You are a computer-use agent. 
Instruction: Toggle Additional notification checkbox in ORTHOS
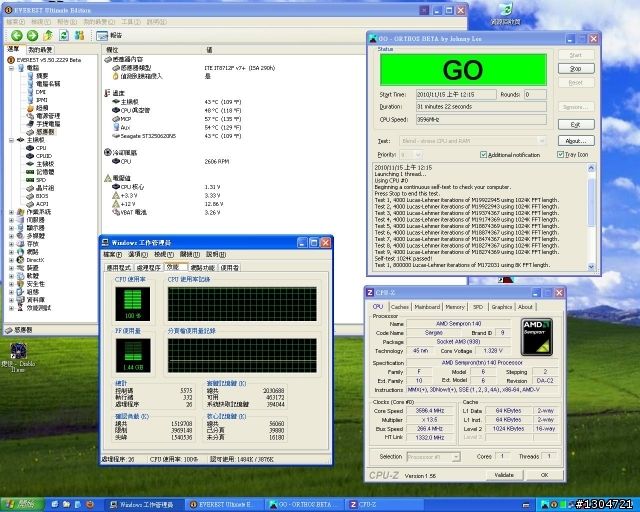(x=483, y=155)
